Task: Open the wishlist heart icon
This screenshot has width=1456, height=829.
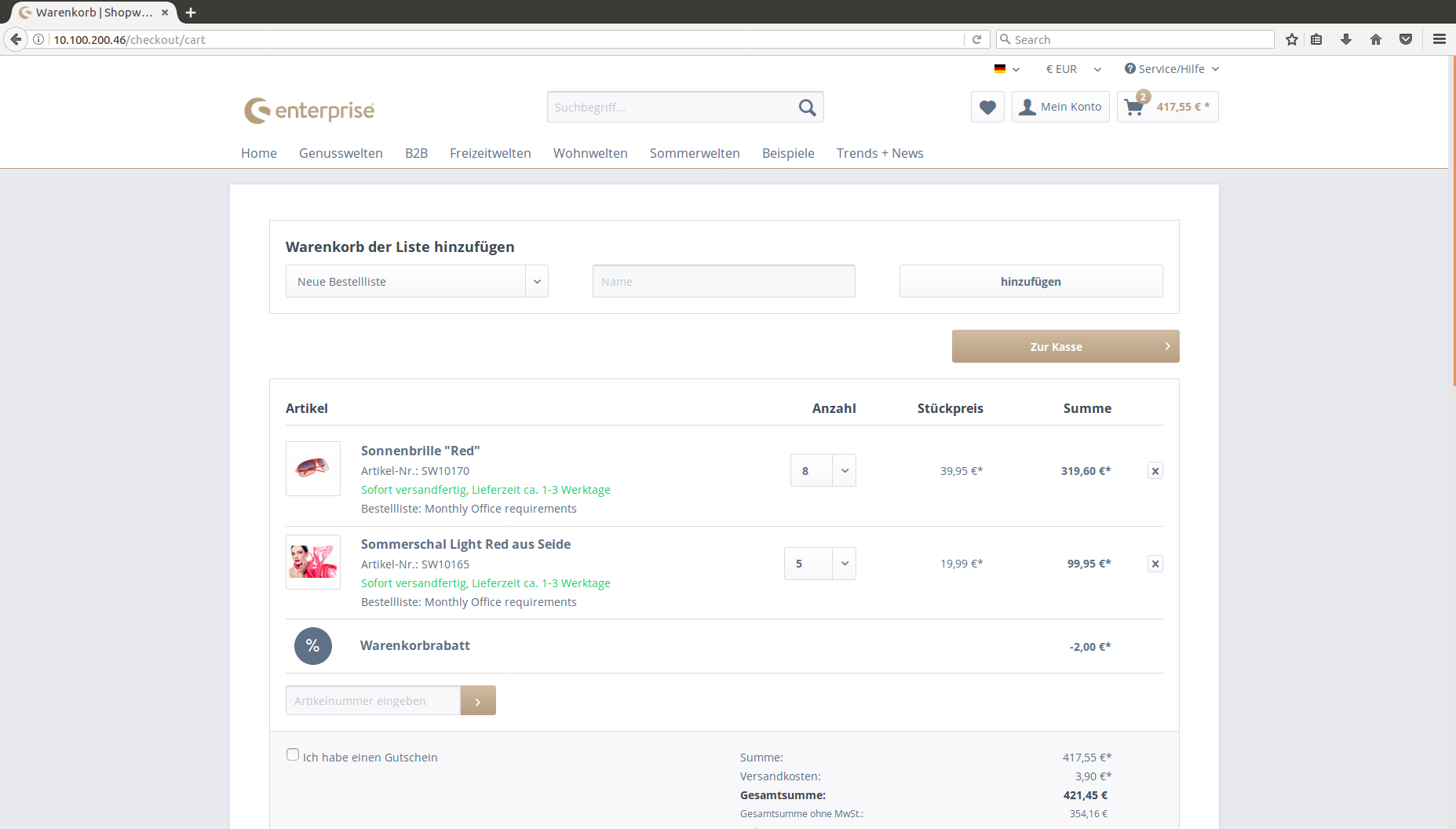Action: pos(987,108)
